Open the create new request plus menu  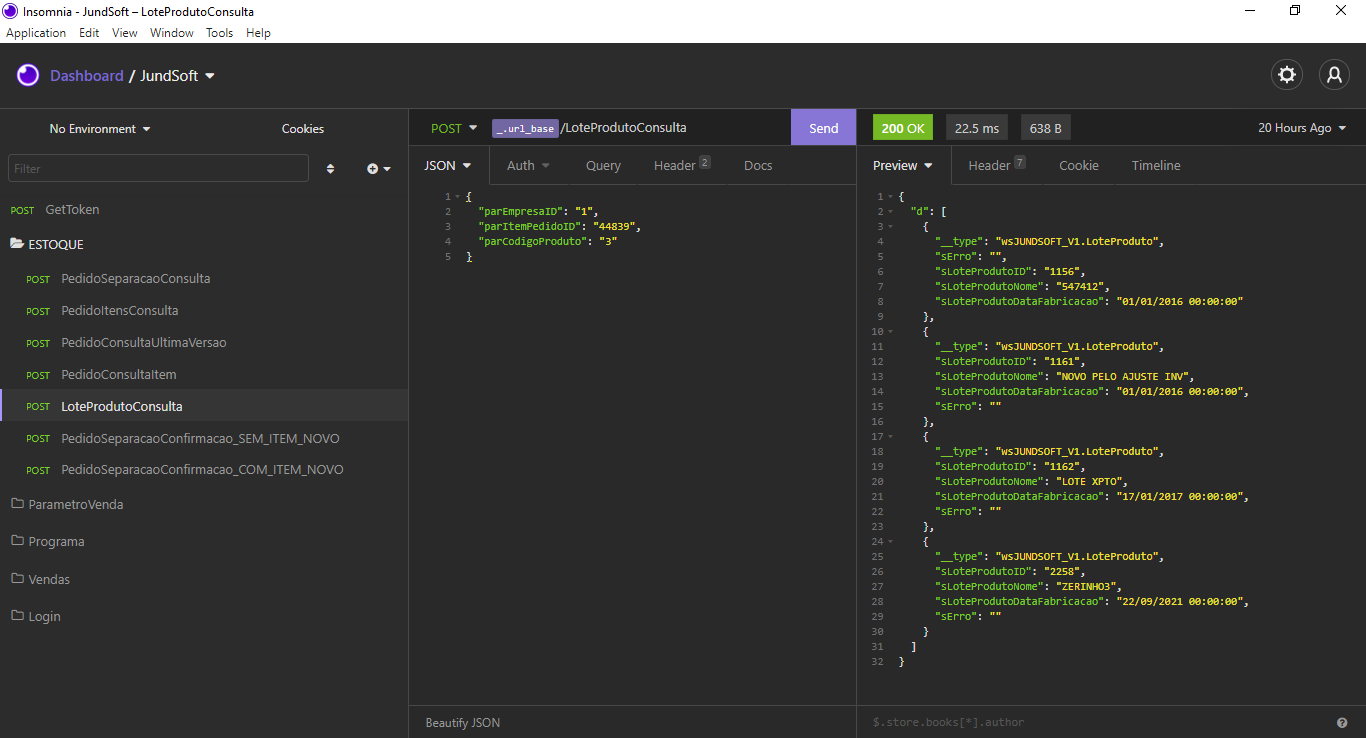tap(379, 169)
